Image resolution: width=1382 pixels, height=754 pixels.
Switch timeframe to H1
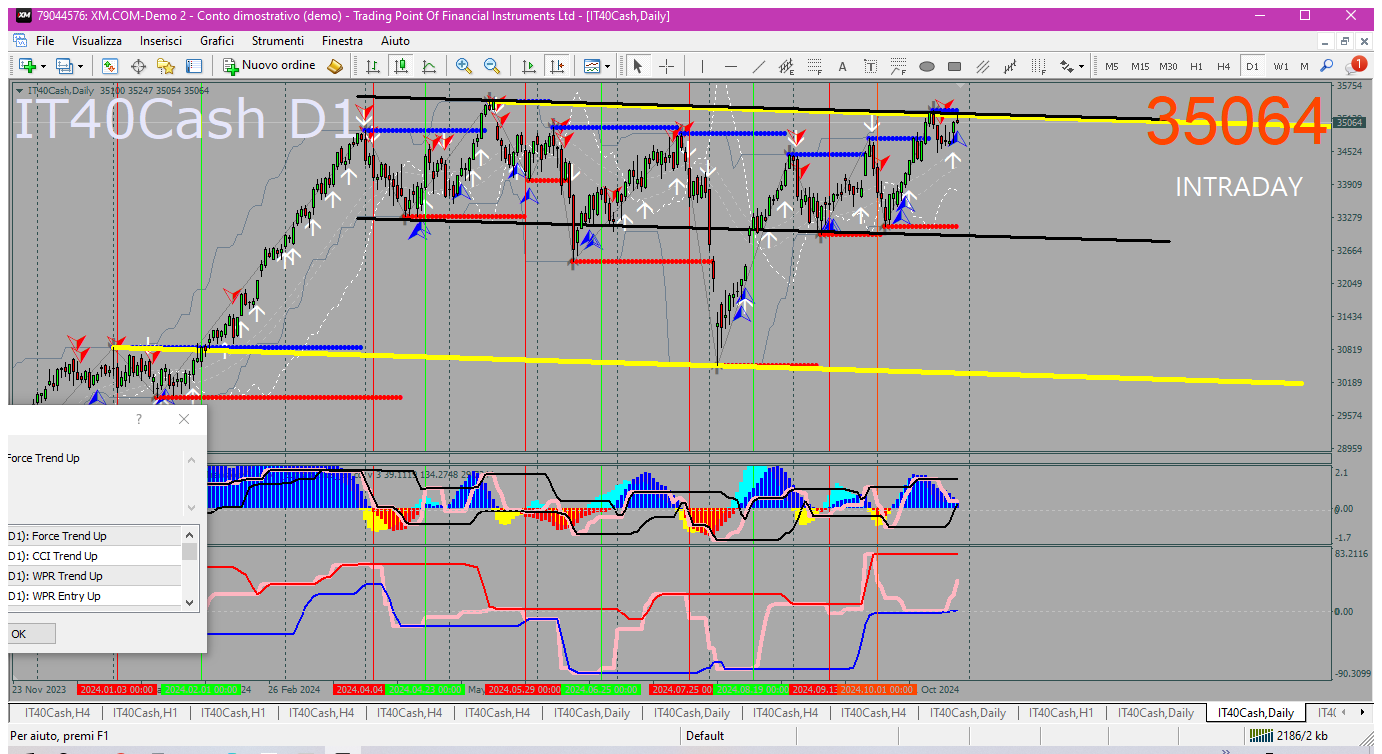1196,66
